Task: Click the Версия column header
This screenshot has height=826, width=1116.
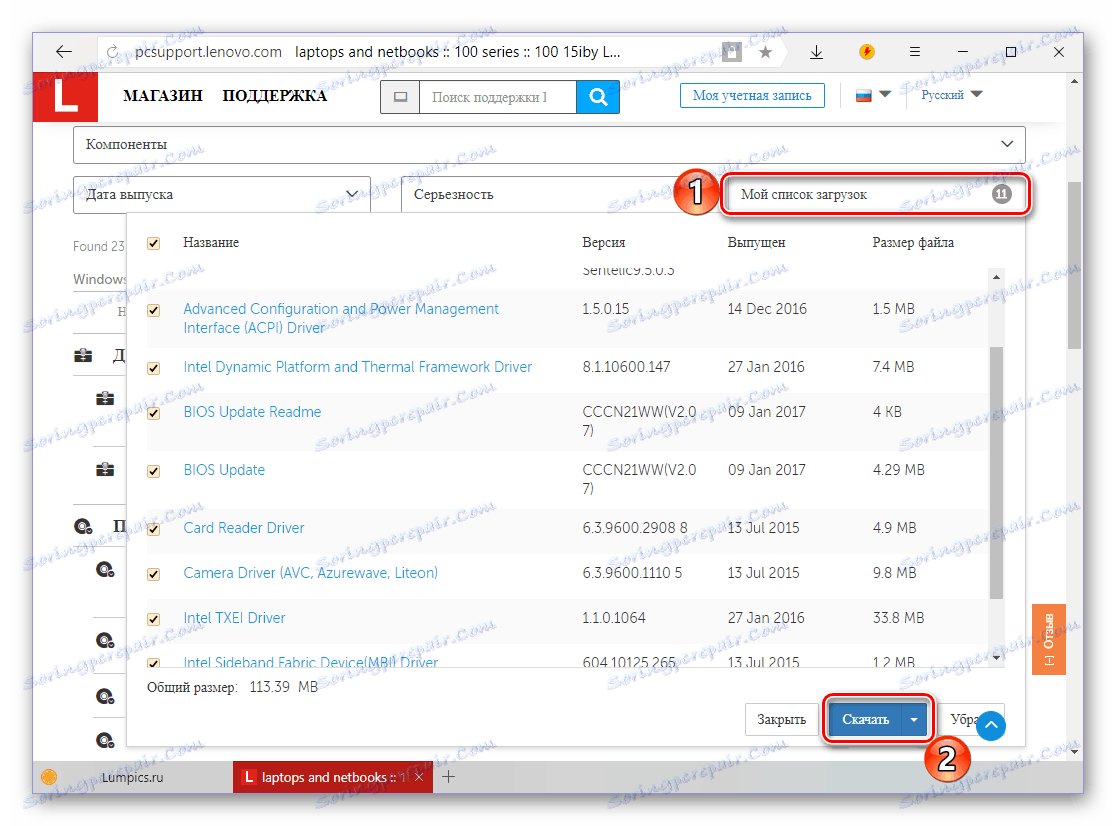Action: tap(604, 243)
